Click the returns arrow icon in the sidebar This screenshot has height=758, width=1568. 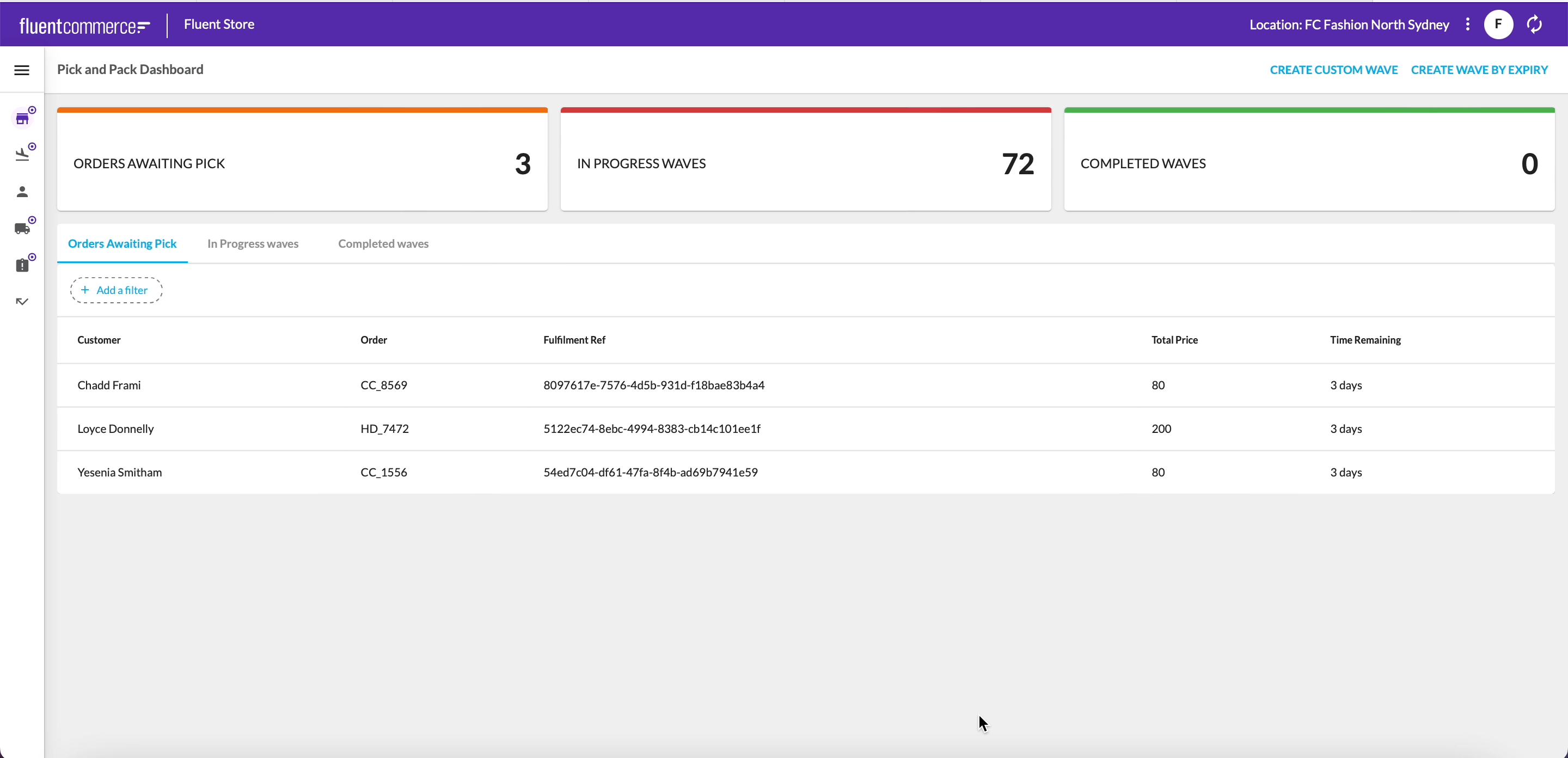tap(22, 301)
